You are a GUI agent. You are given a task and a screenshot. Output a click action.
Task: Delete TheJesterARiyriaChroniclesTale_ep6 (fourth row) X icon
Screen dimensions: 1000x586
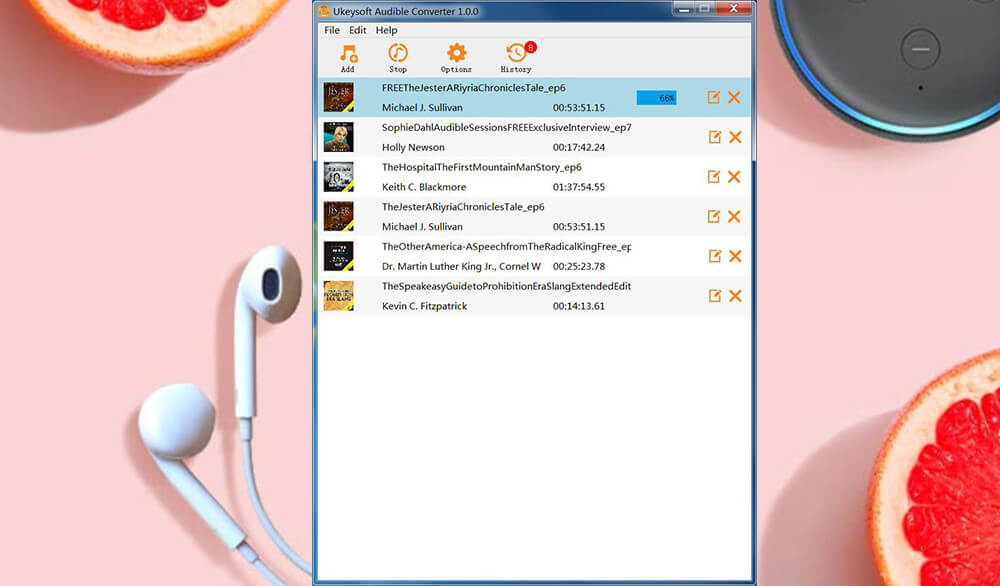coord(734,216)
